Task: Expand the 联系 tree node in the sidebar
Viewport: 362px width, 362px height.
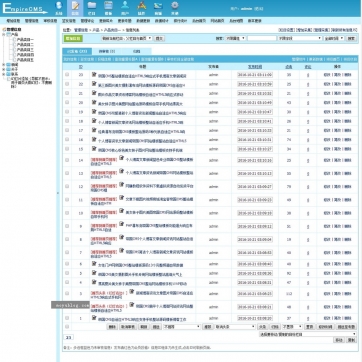Action: [x=4, y=74]
